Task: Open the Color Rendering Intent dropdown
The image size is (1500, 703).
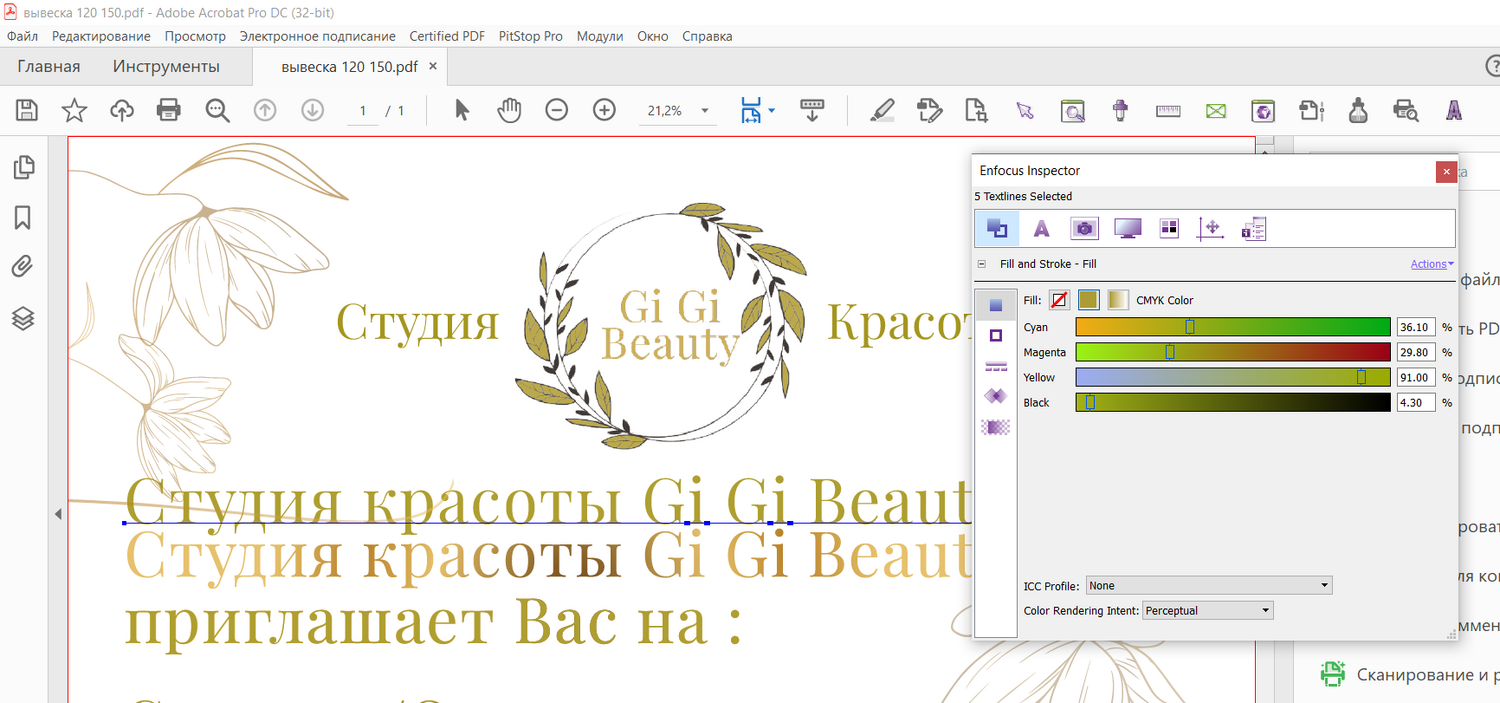Action: click(x=1207, y=611)
